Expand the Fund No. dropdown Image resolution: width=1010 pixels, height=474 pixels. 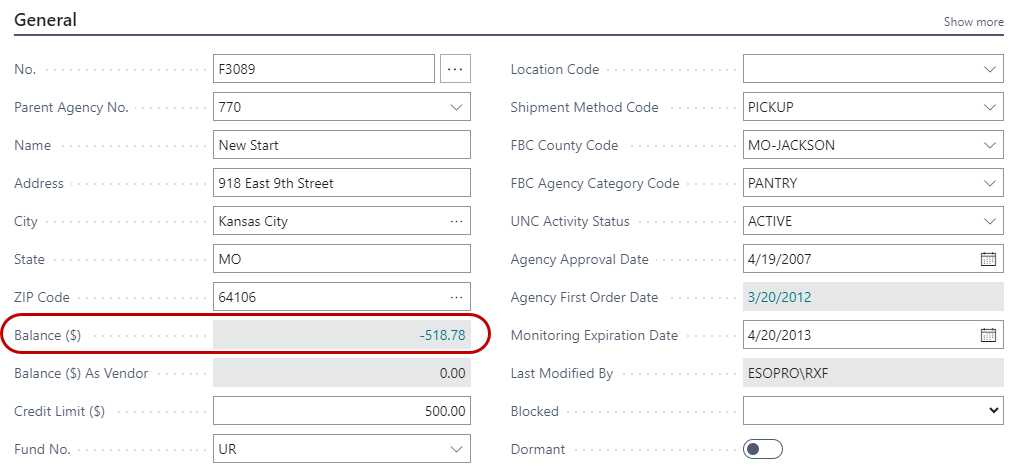pos(456,450)
